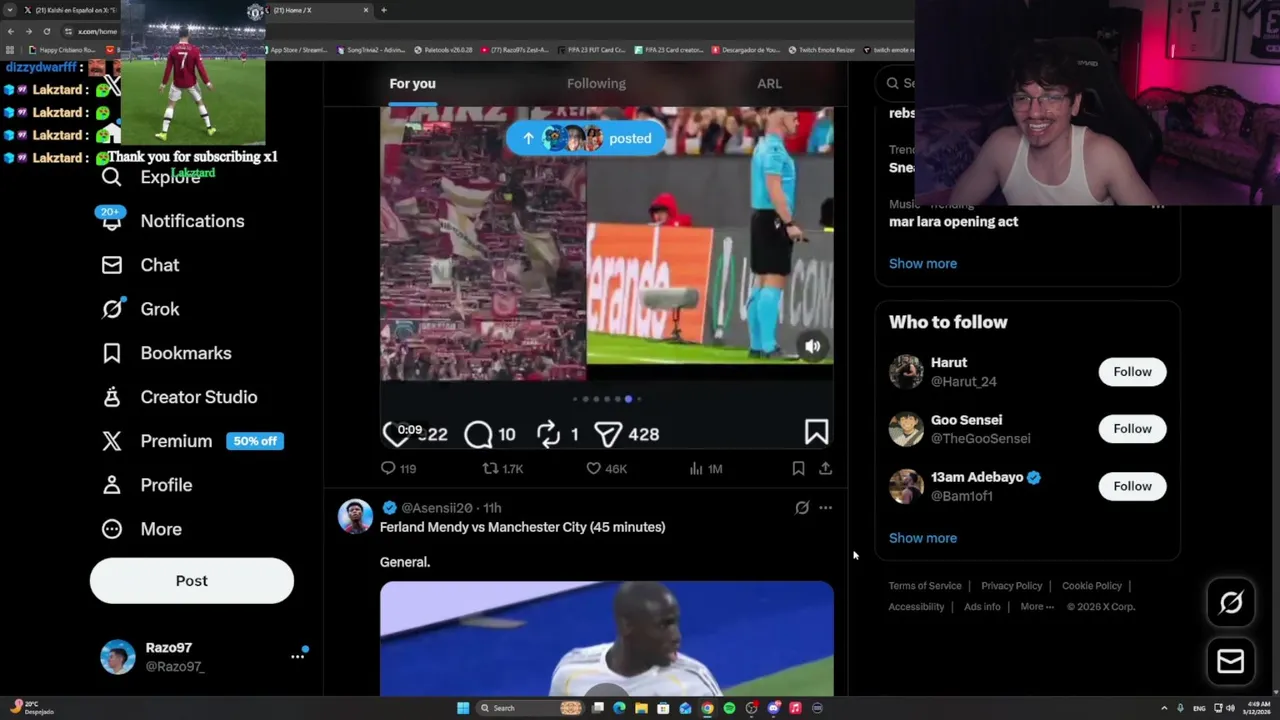Open the browser tab search chevron
1280x720 pixels.
[11, 10]
